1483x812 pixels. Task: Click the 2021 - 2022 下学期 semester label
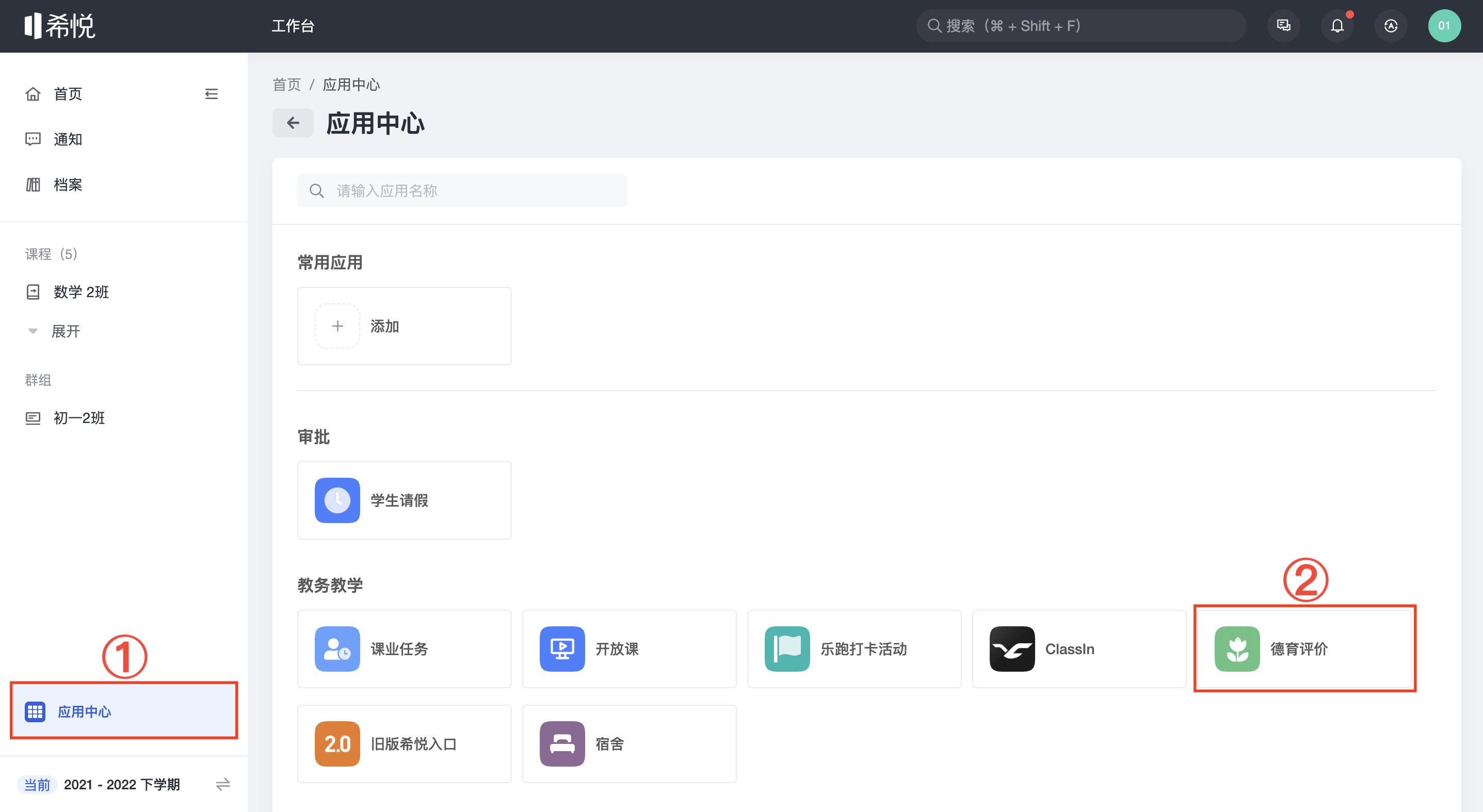click(x=122, y=784)
